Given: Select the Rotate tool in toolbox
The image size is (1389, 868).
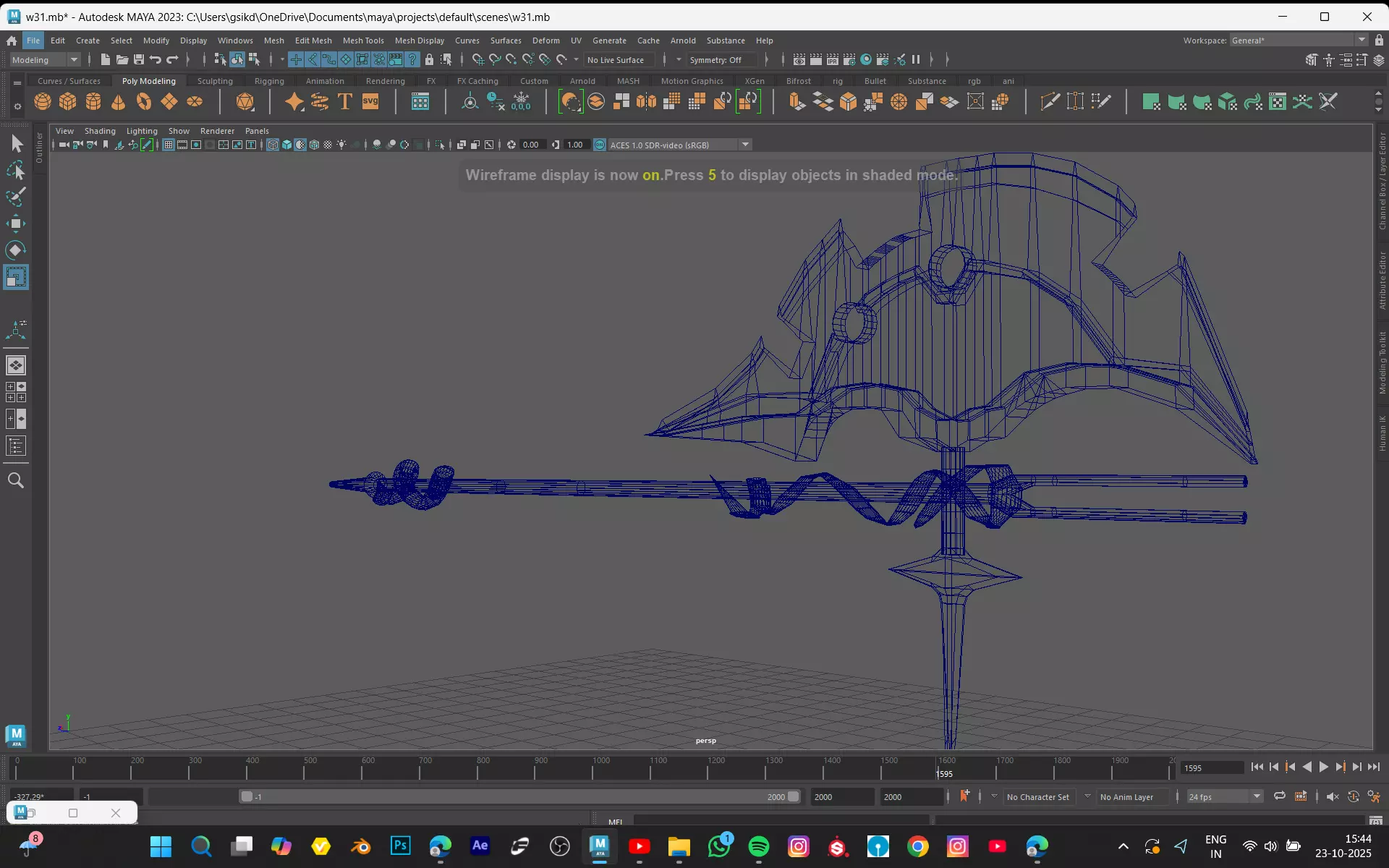Looking at the screenshot, I should point(16,250).
